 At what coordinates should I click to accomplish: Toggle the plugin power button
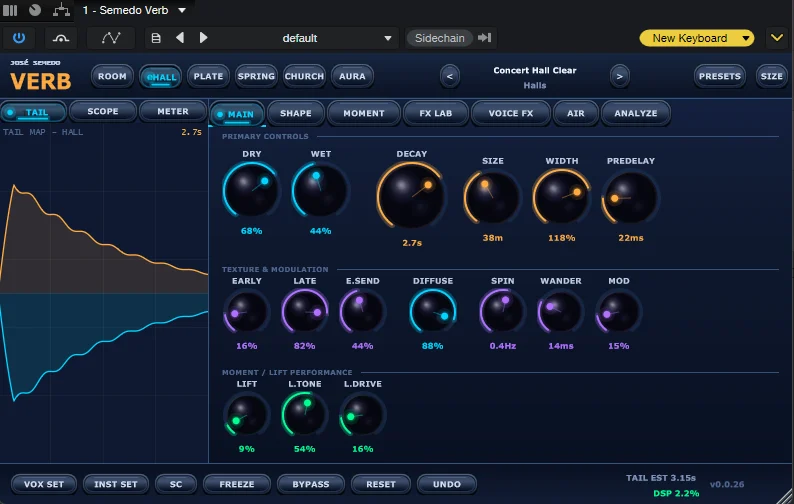point(19,38)
